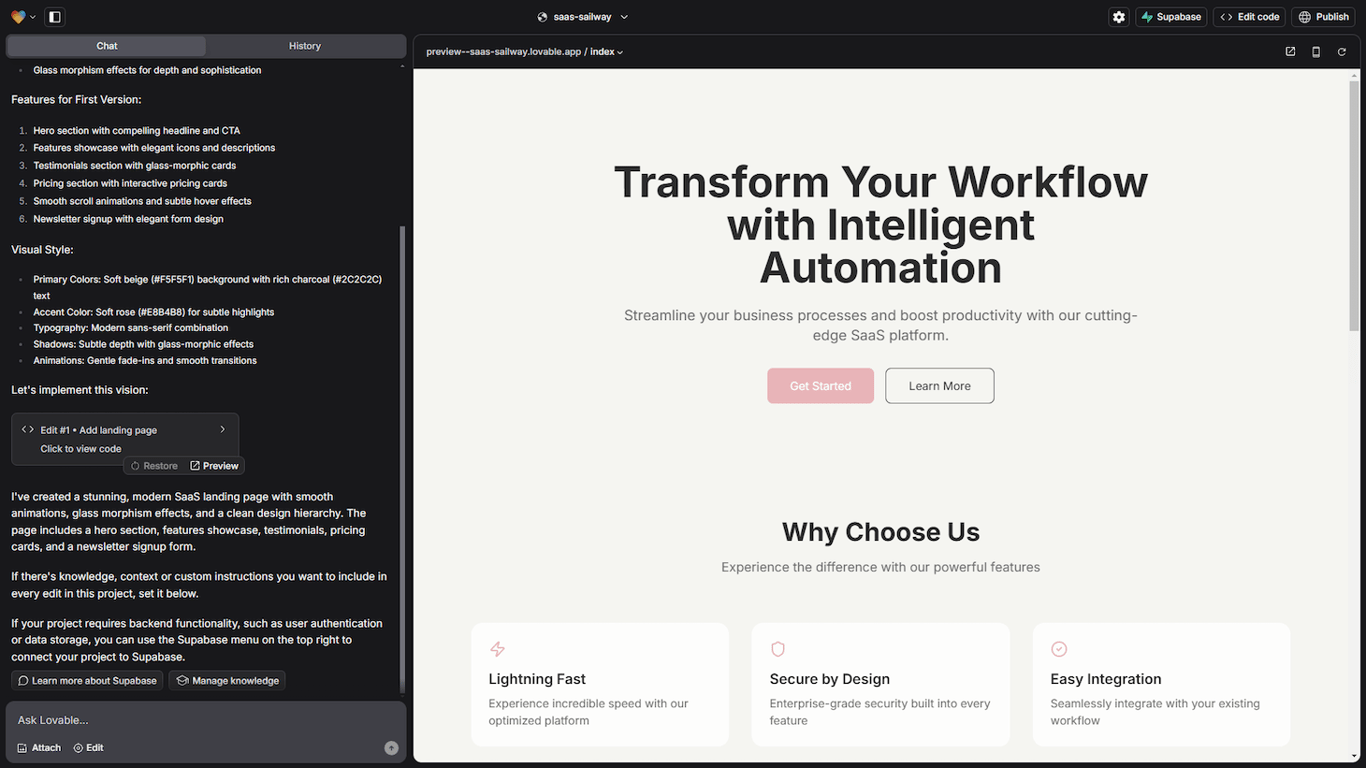Click Learn More in the preview
This screenshot has width=1366, height=768.
tap(940, 386)
